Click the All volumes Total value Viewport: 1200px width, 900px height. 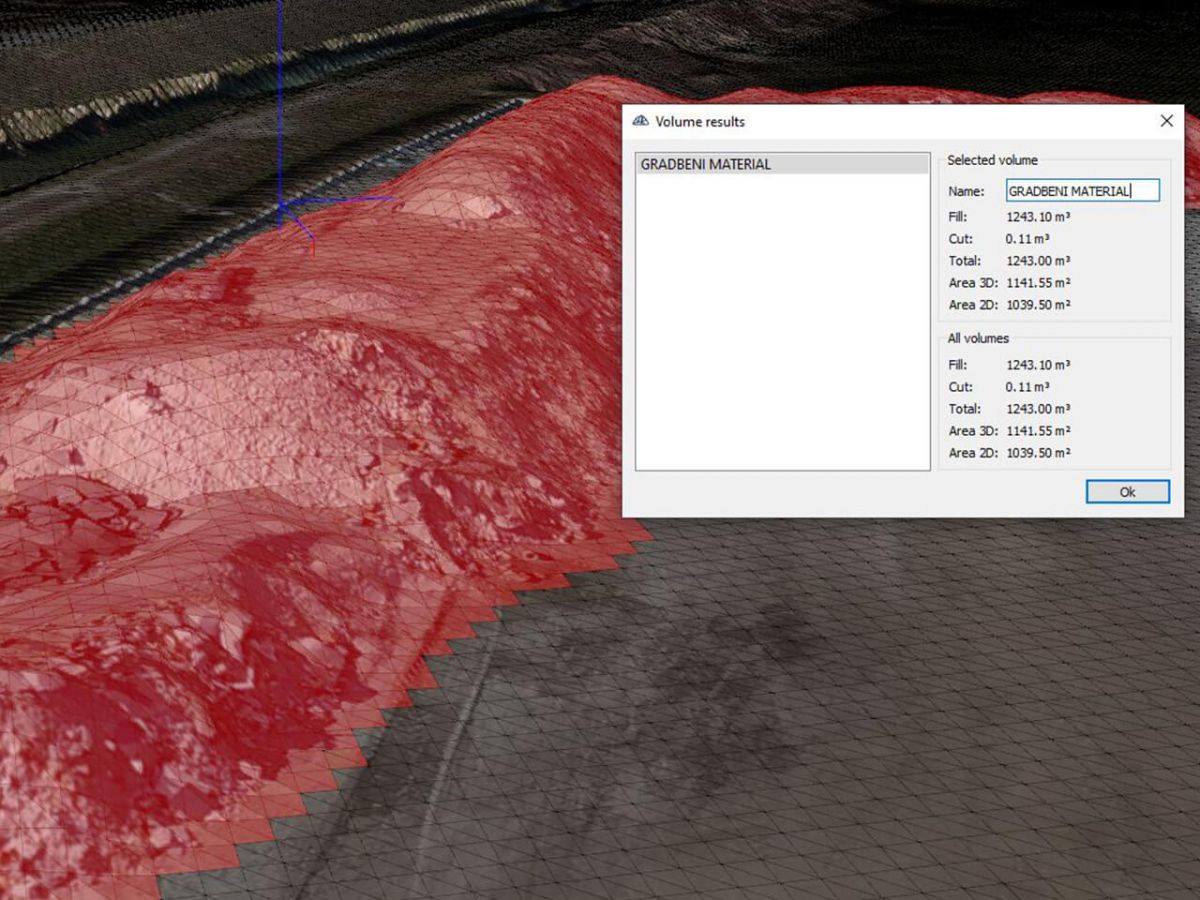click(x=1038, y=409)
